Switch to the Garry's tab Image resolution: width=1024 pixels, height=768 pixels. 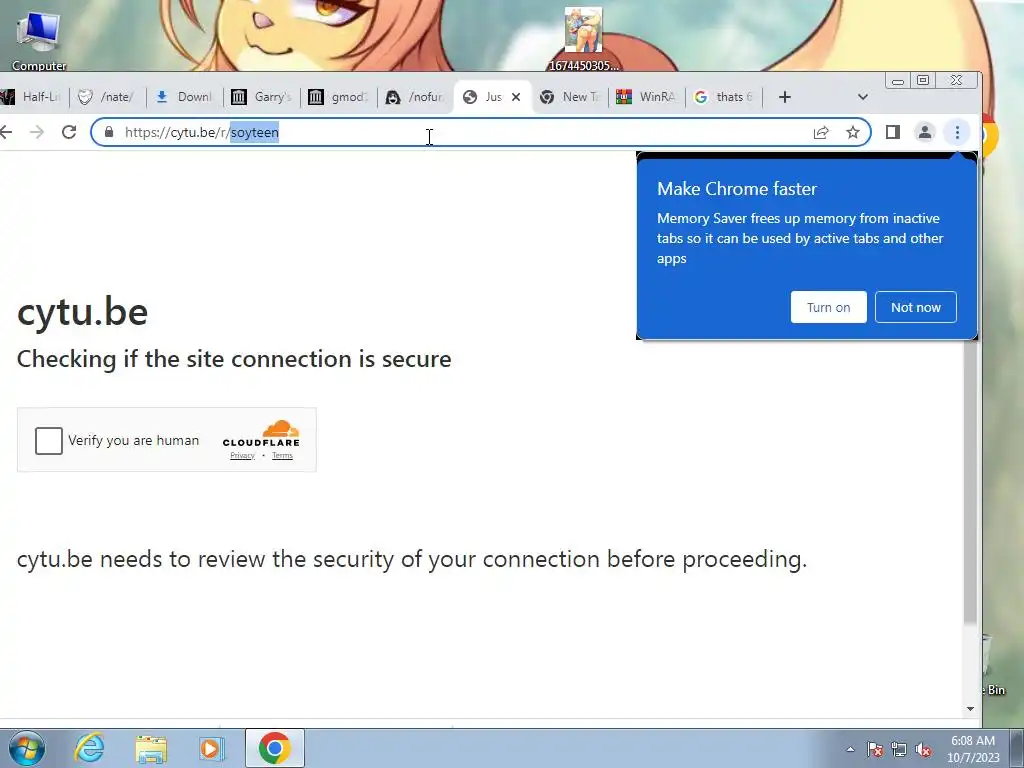pos(262,97)
